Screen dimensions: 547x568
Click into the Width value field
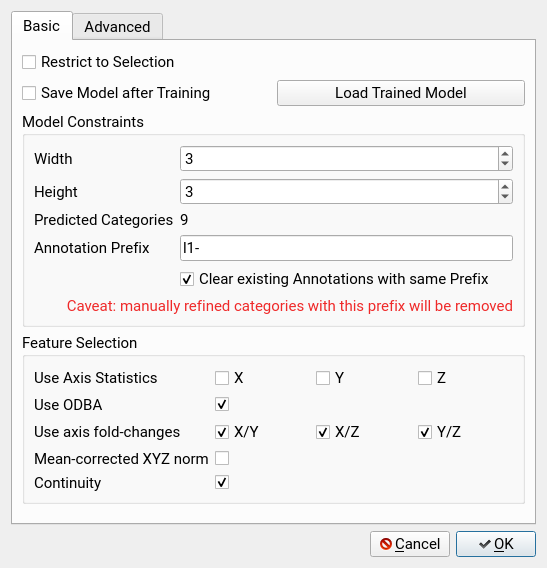[x=339, y=159]
